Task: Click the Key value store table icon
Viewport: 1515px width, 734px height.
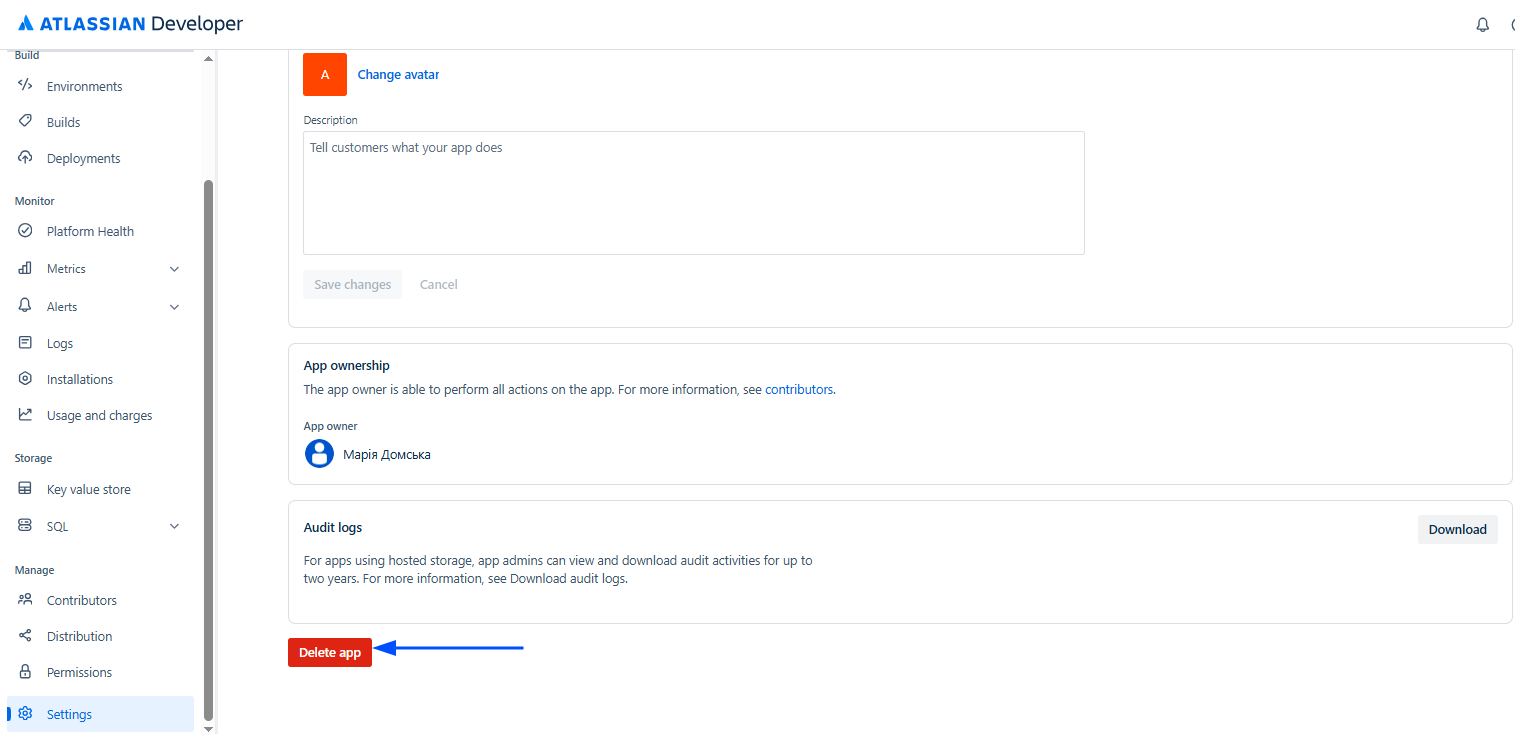Action: 26,489
